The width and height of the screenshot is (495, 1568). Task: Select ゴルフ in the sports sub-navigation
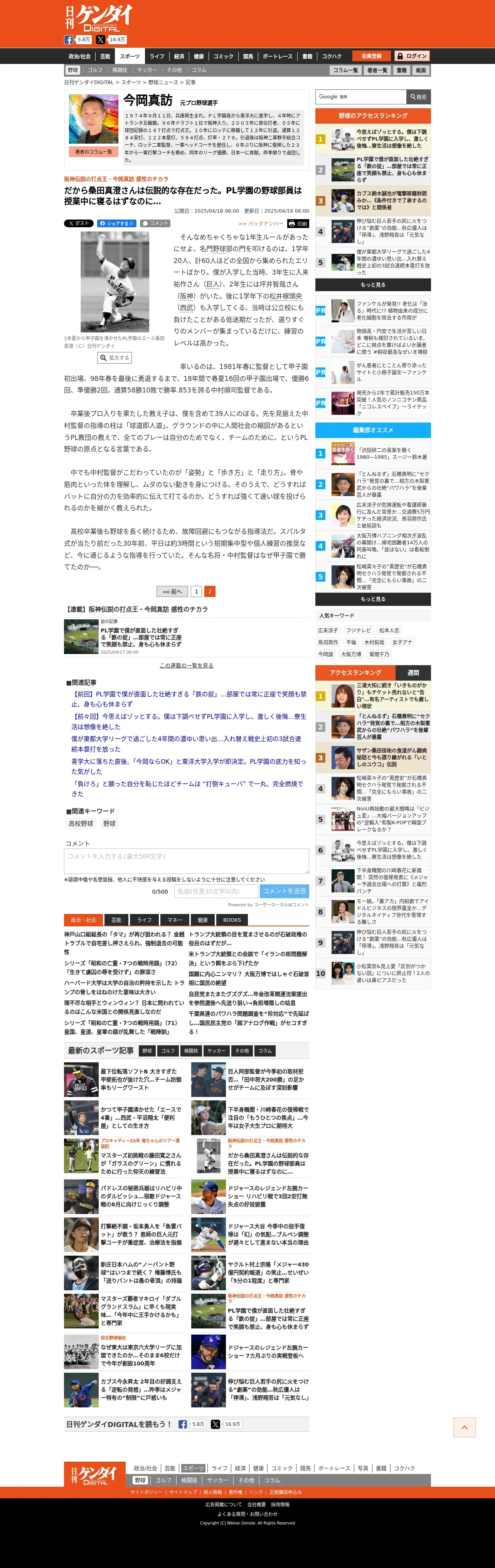click(95, 70)
